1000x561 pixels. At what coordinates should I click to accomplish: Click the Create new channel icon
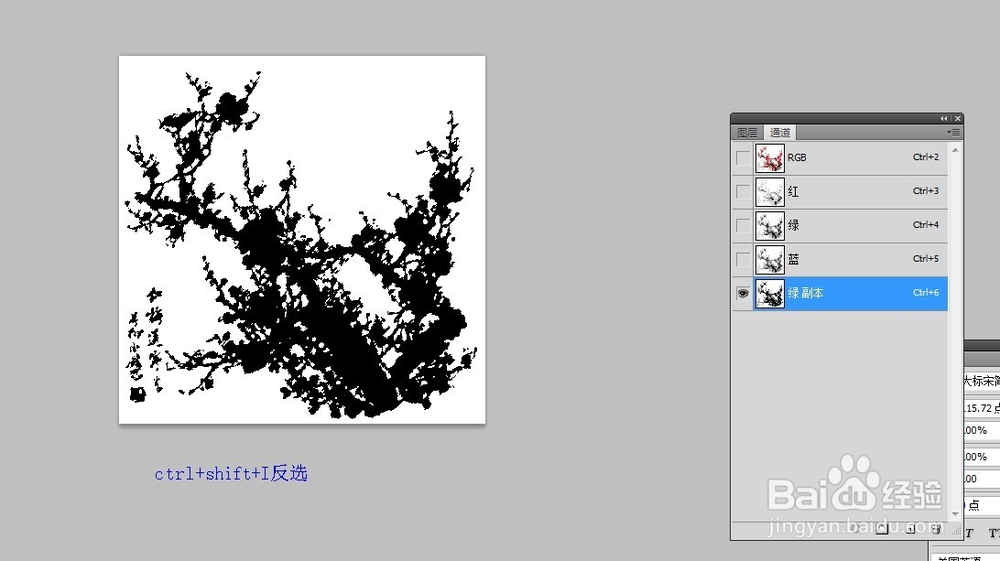(x=911, y=530)
